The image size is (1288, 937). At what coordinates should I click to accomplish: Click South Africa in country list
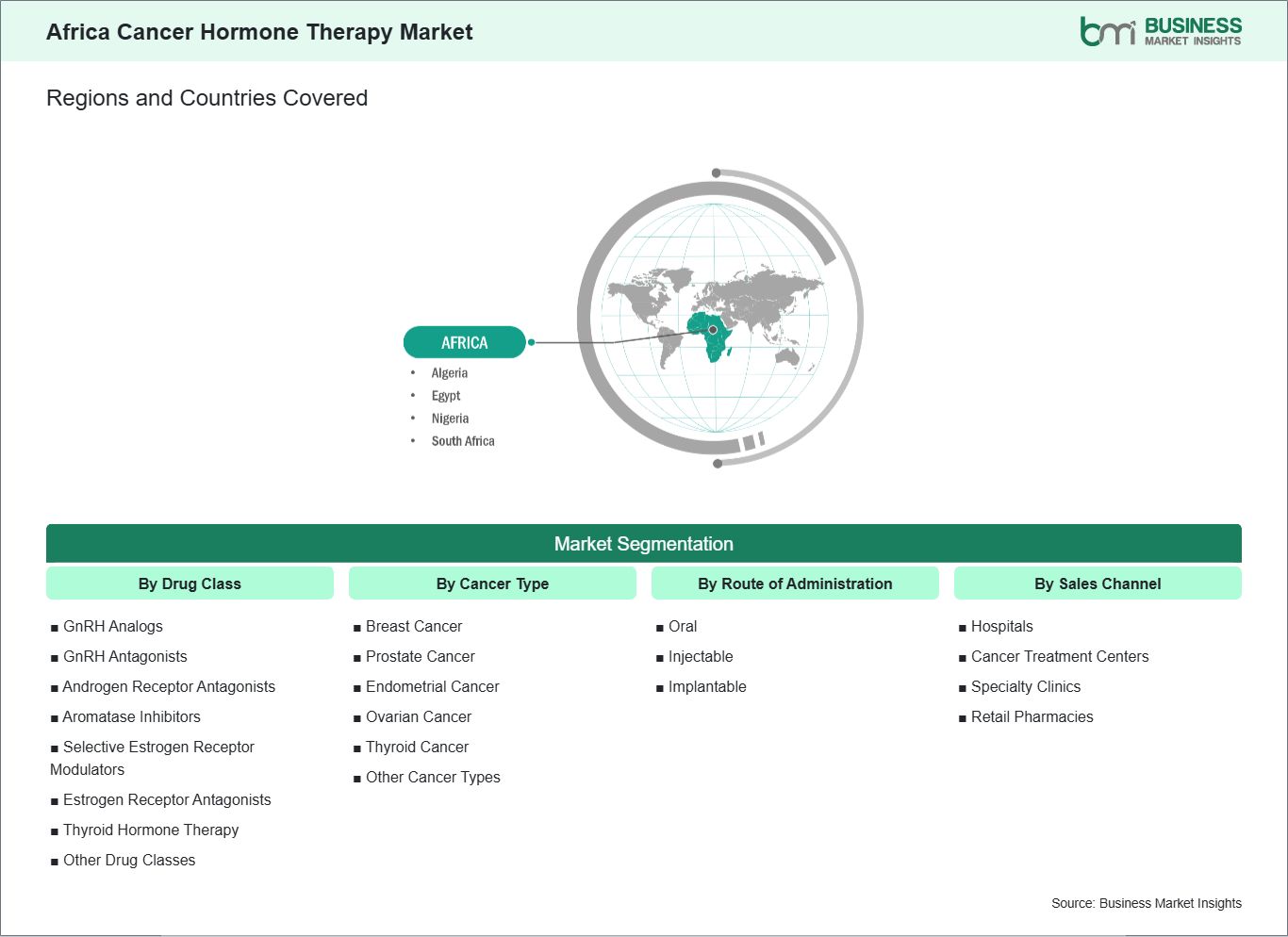coord(462,441)
